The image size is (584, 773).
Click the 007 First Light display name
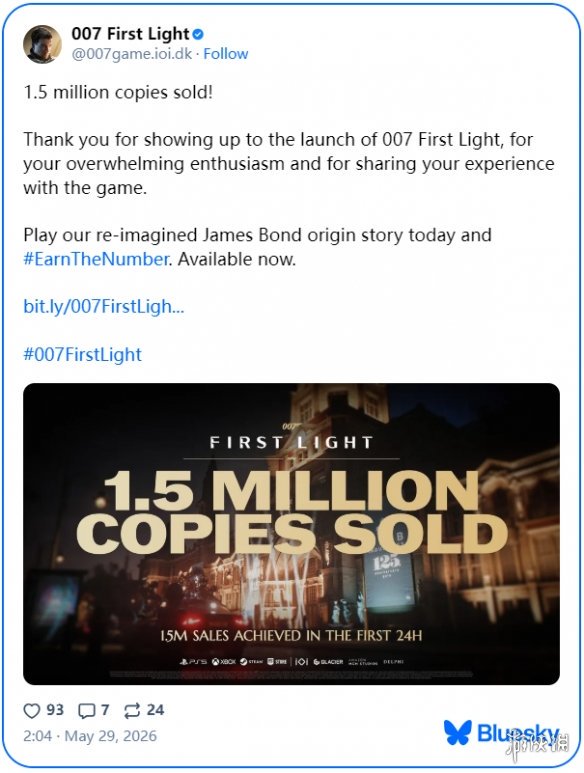tap(130, 34)
